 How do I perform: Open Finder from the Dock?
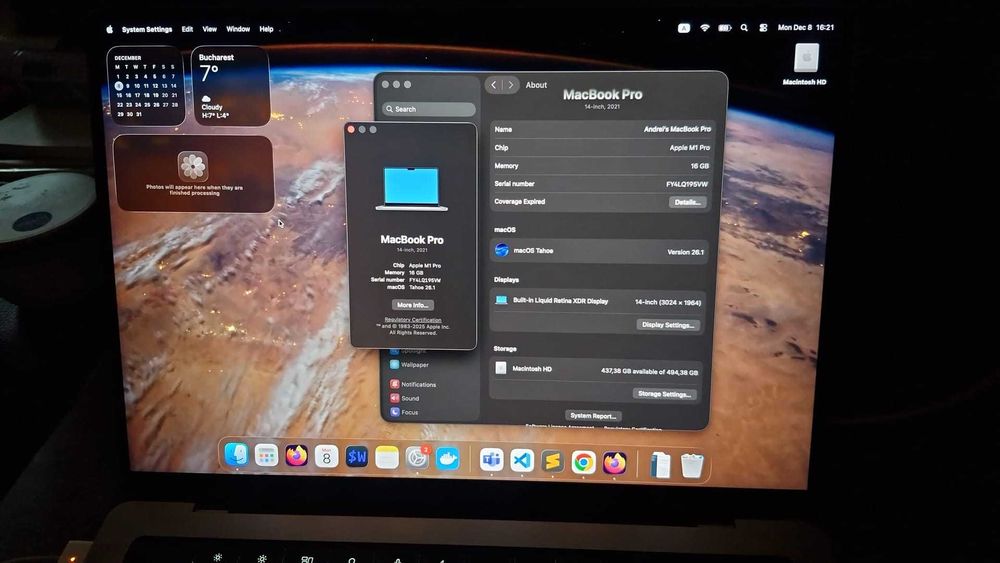[x=237, y=455]
